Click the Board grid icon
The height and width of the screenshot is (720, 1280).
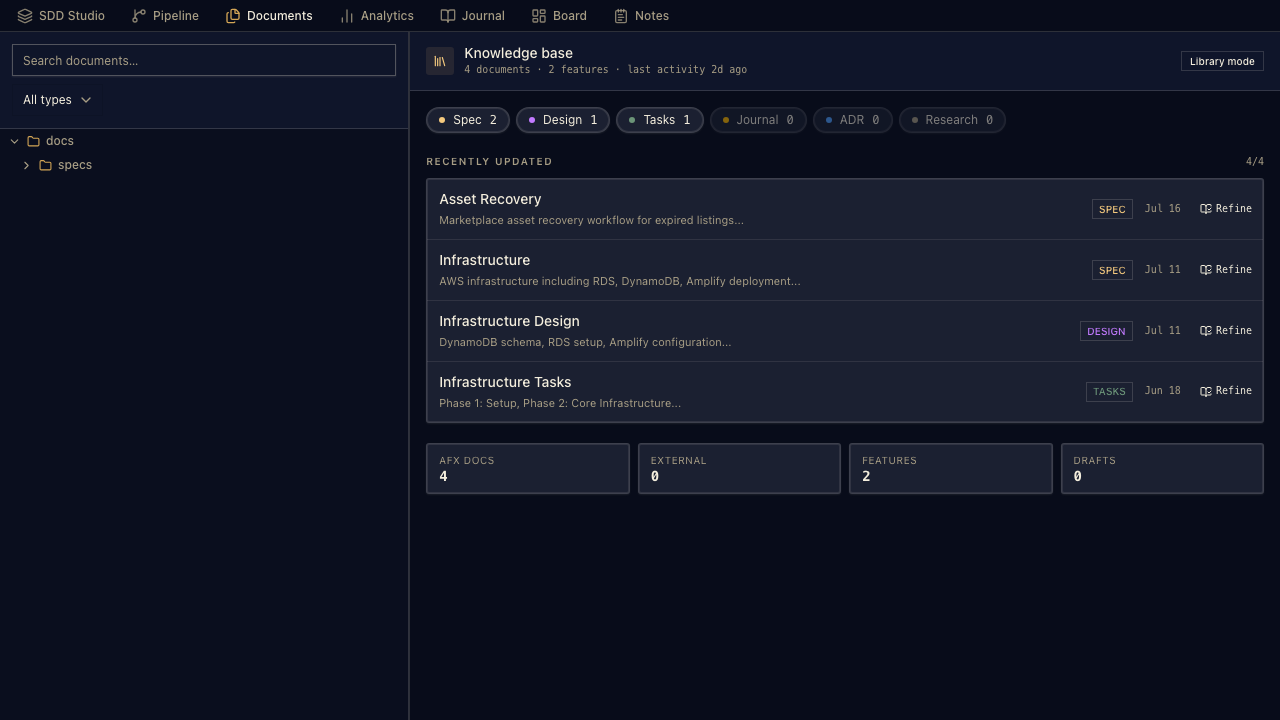pyautogui.click(x=539, y=16)
